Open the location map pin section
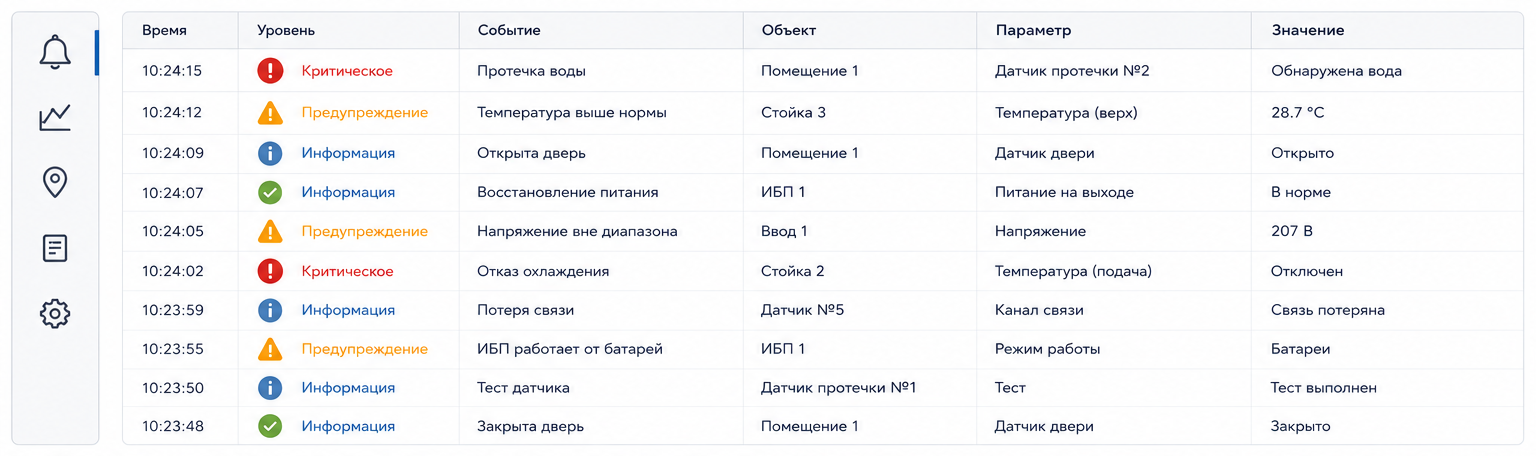Screen dimensions: 1536x456 tap(55, 183)
